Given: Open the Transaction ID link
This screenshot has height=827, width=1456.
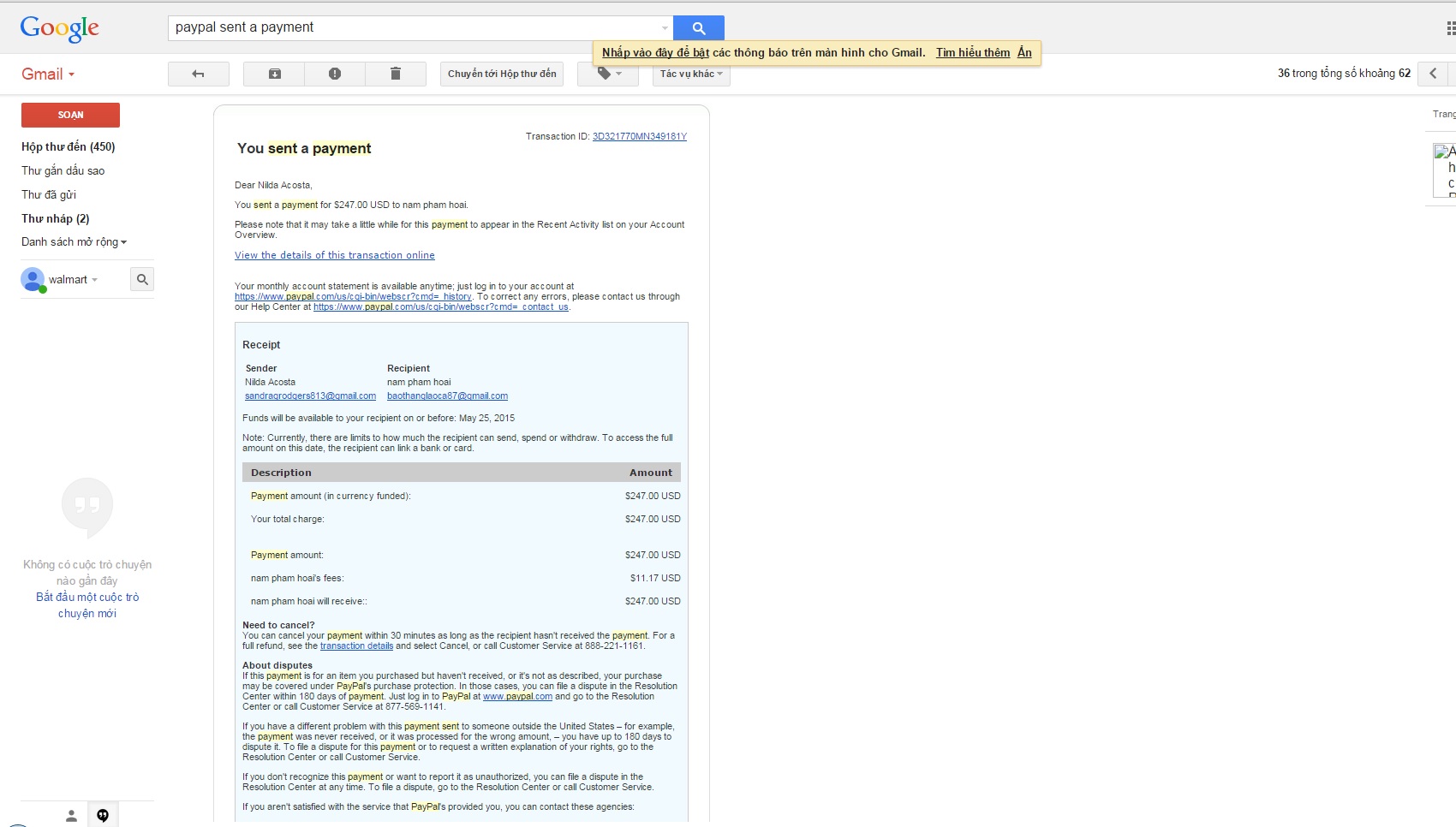Looking at the screenshot, I should (640, 137).
